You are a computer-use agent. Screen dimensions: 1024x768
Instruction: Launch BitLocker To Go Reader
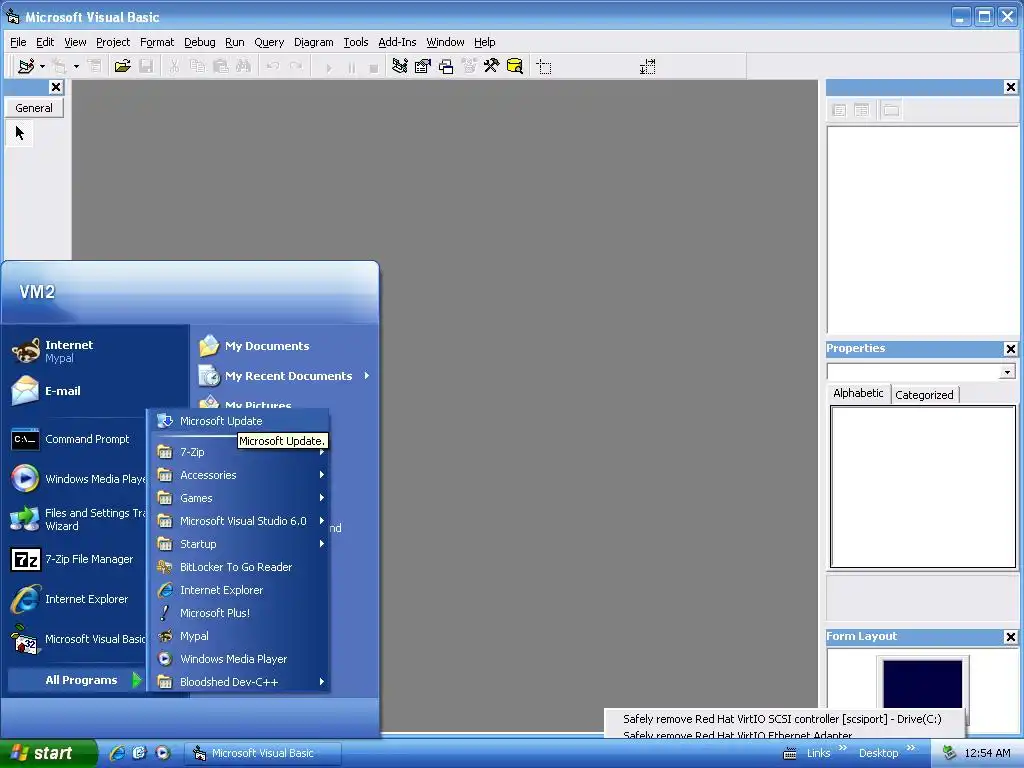(240, 567)
